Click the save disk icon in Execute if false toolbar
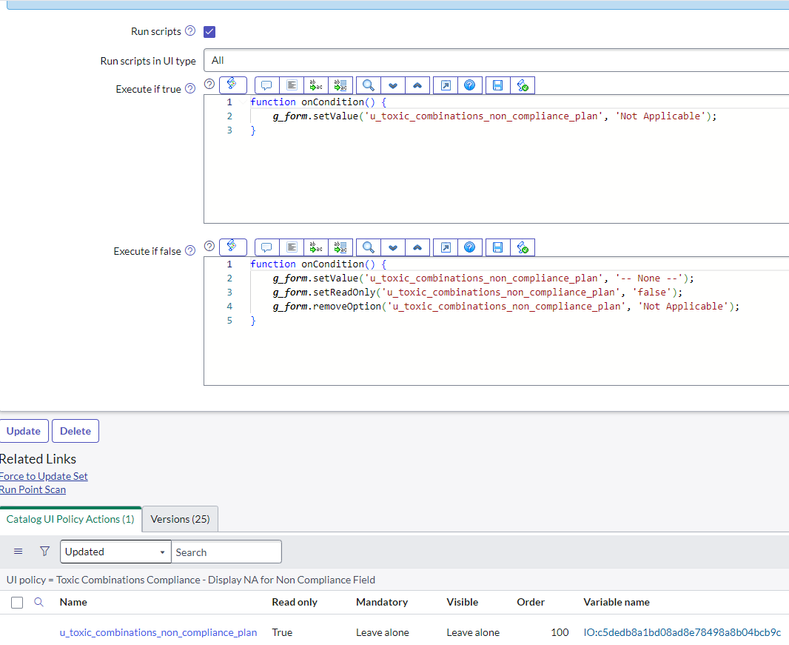Image resolution: width=789 pixels, height=645 pixels. point(498,248)
